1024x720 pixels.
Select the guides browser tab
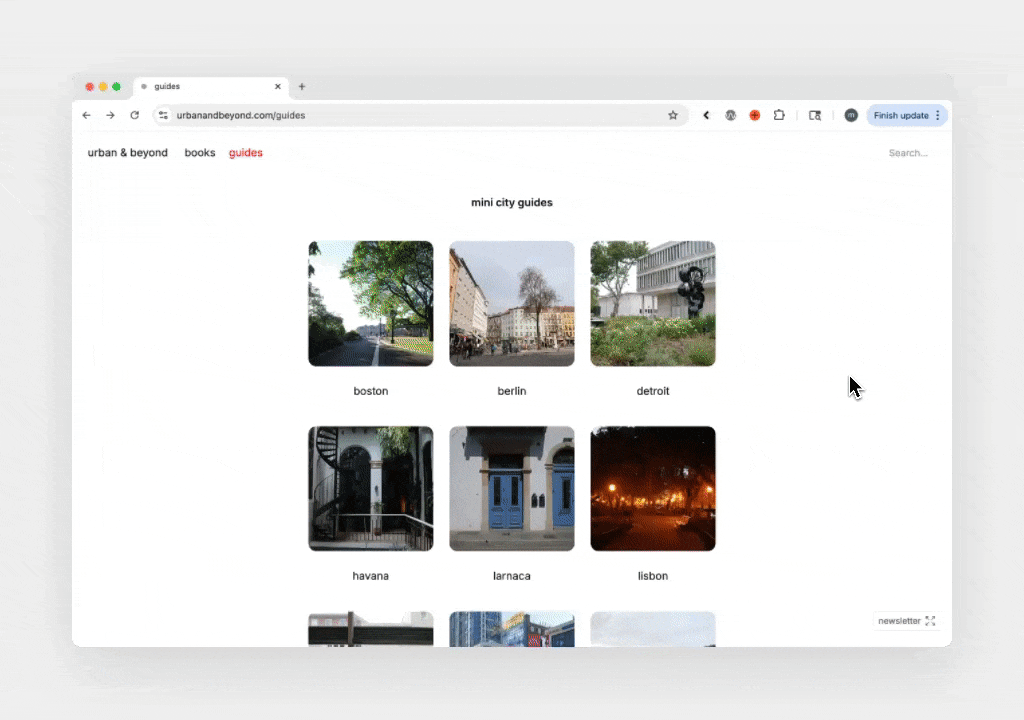click(200, 87)
